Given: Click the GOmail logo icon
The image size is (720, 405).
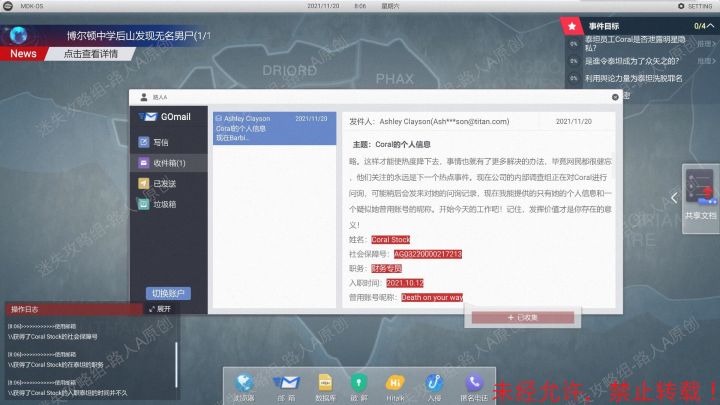Looking at the screenshot, I should [149, 117].
